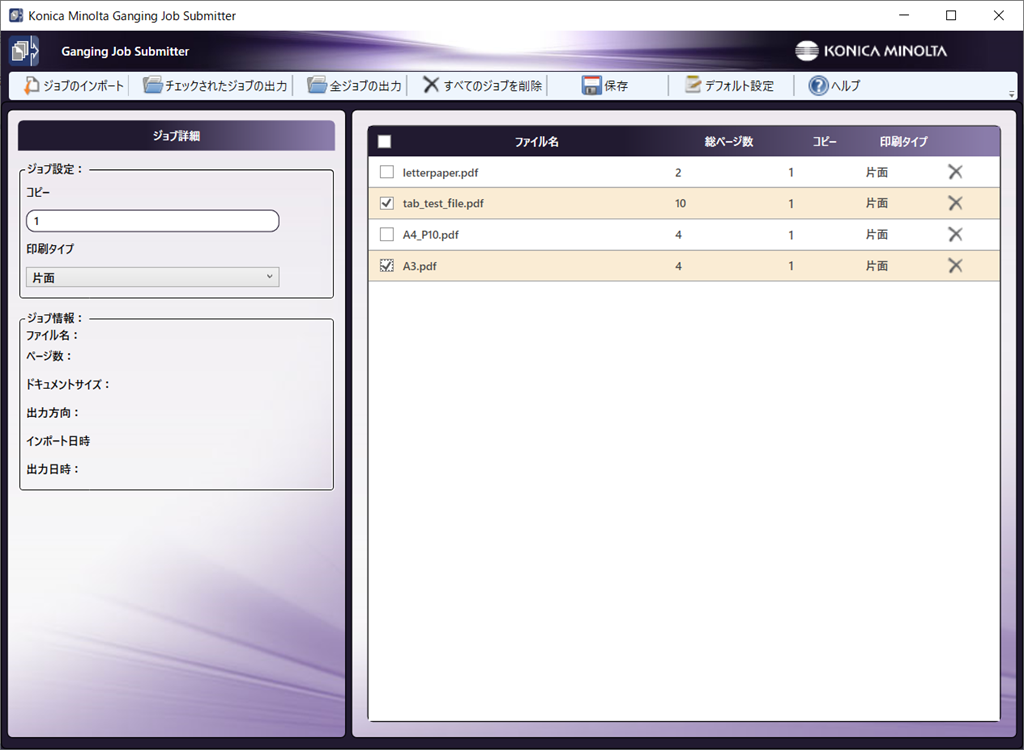Image resolution: width=1024 pixels, height=750 pixels.
Task: Open the 印刷タイプ 片面 dropdown
Action: point(153,277)
